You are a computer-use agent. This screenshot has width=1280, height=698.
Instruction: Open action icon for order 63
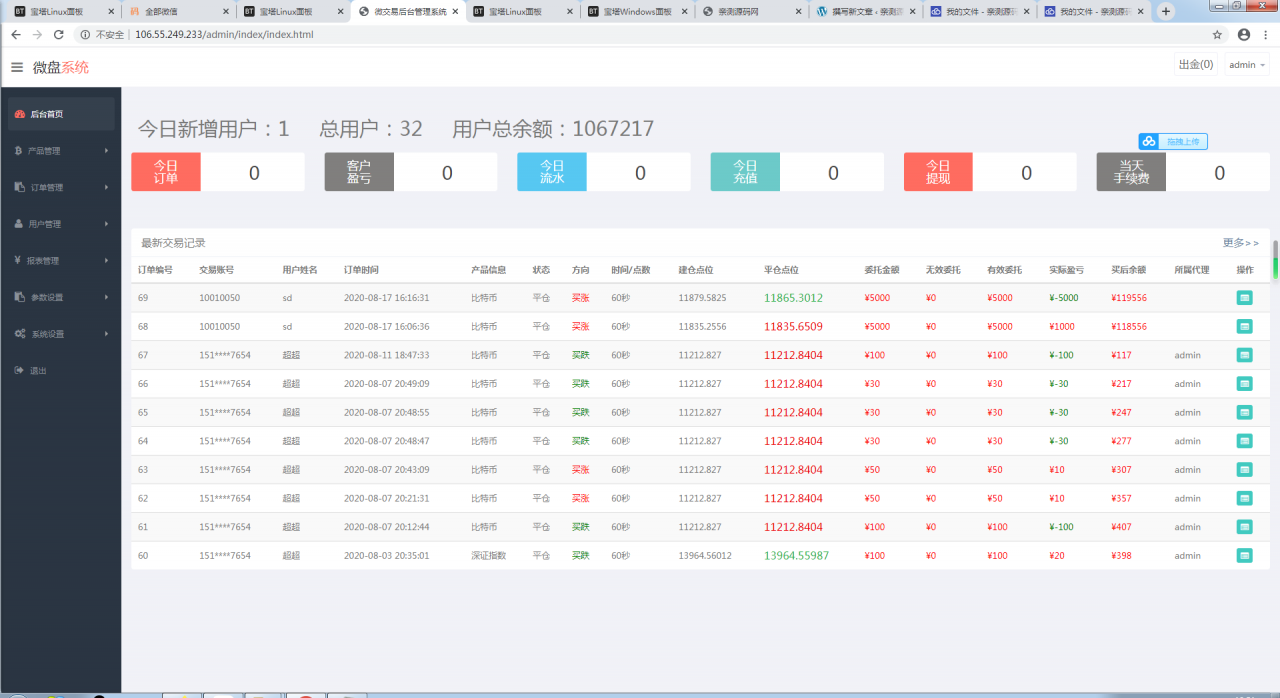click(x=1244, y=469)
